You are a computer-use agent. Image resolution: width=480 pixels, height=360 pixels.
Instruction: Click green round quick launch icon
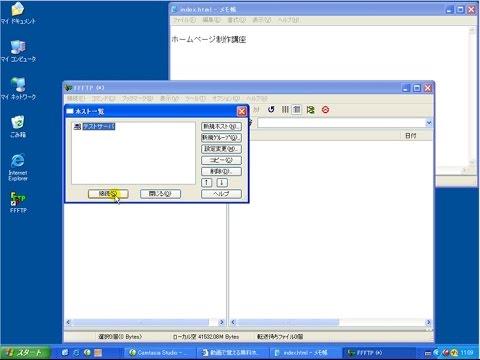(x=87, y=352)
